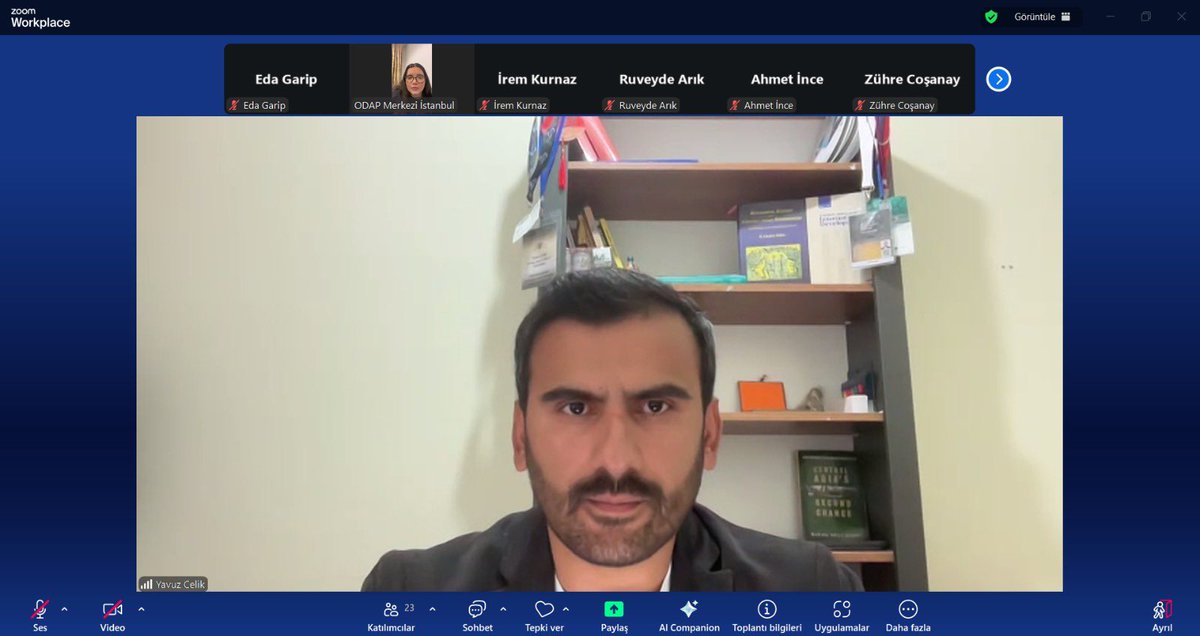
Task: Select ODAP Merkezi İstanbul video thumbnail
Action: (x=412, y=79)
